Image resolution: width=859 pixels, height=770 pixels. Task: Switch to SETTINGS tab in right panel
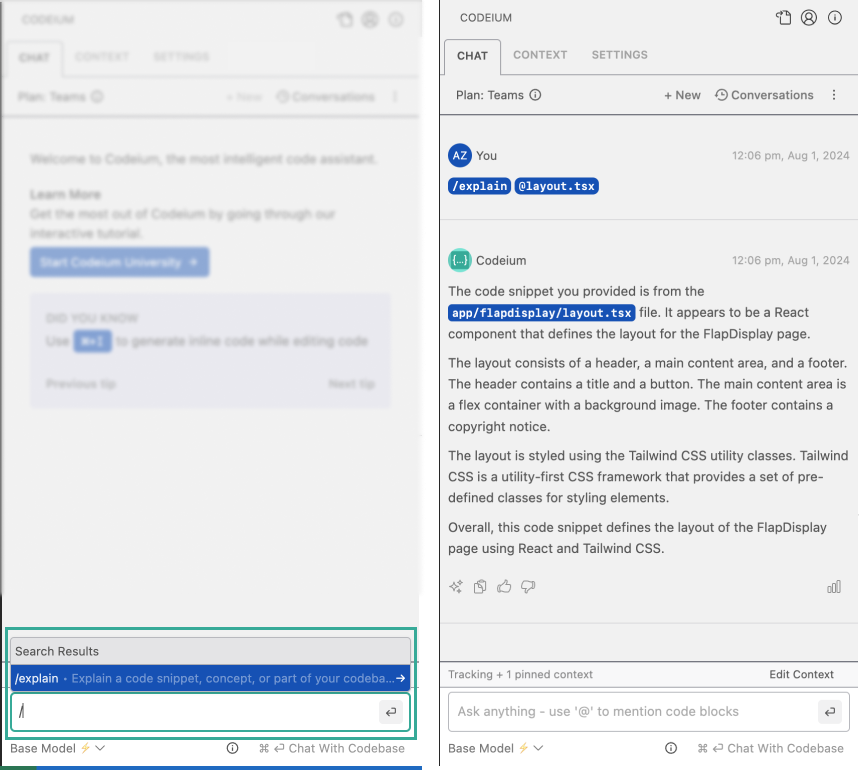[620, 55]
